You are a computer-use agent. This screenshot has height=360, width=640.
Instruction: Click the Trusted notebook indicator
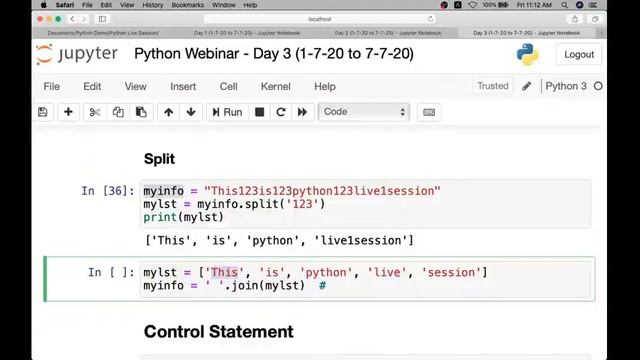[x=493, y=86]
